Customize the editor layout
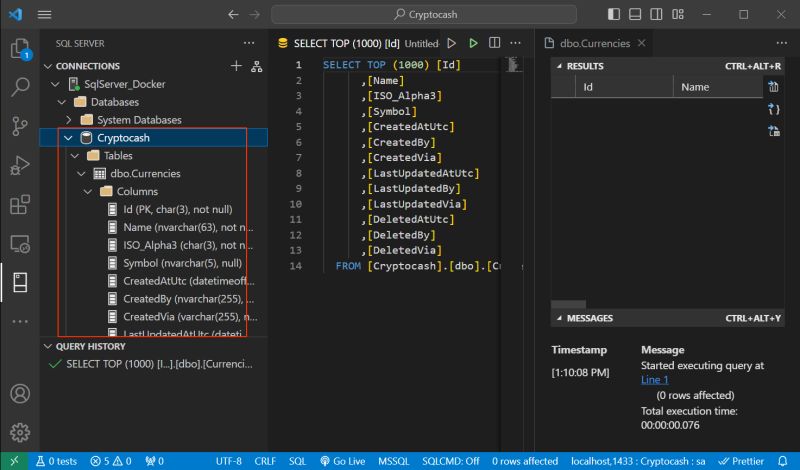This screenshot has width=800, height=470. tap(678, 14)
